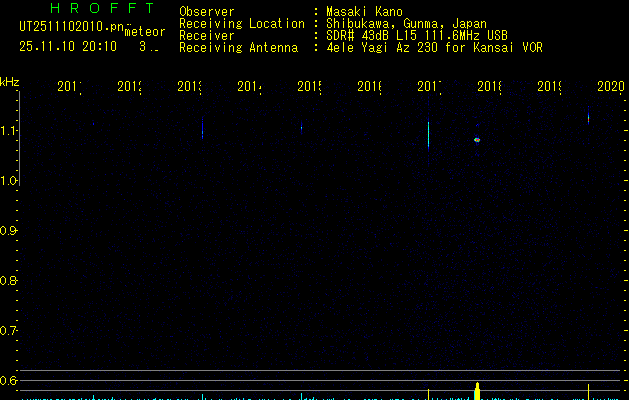Click the red-tinted echo below the 2020 label
The image size is (629, 400).
[x=588, y=118]
